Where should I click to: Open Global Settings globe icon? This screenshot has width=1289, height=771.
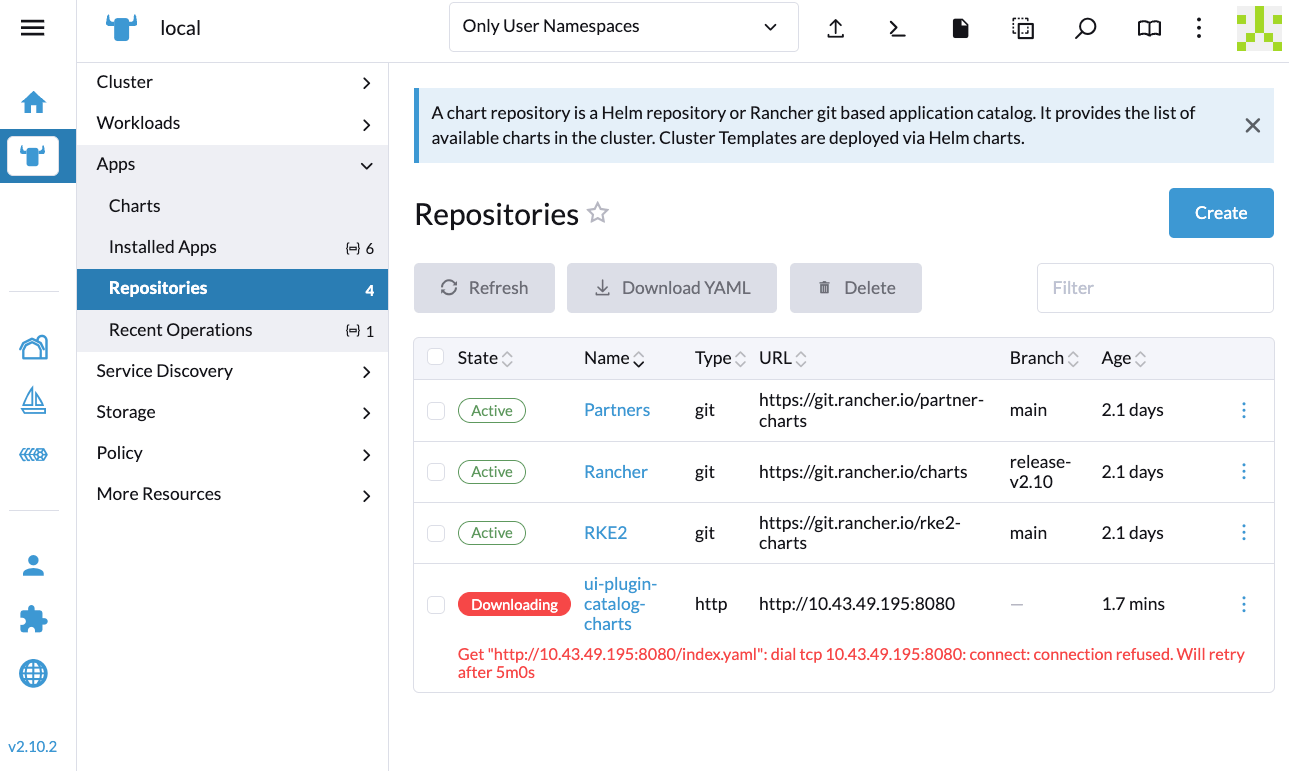(x=33, y=674)
